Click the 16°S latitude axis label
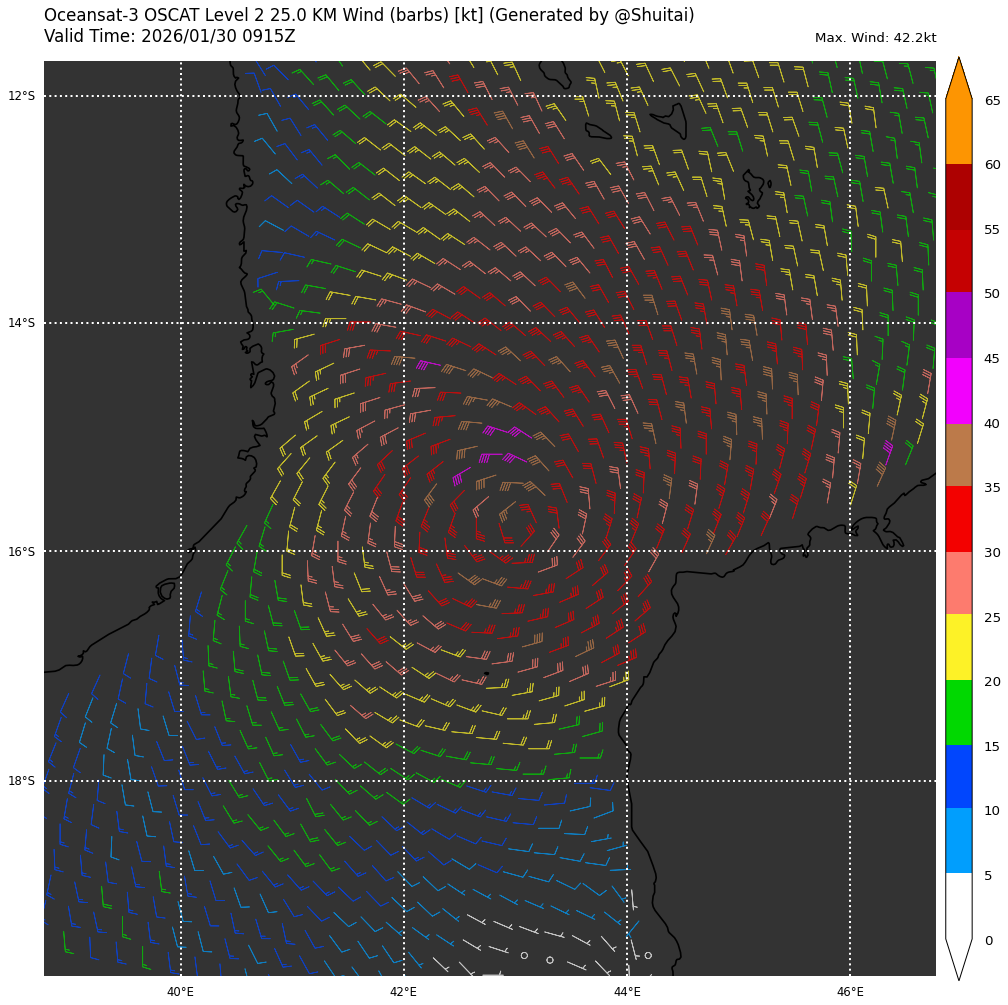The height and width of the screenshot is (1005, 1008). point(21,552)
